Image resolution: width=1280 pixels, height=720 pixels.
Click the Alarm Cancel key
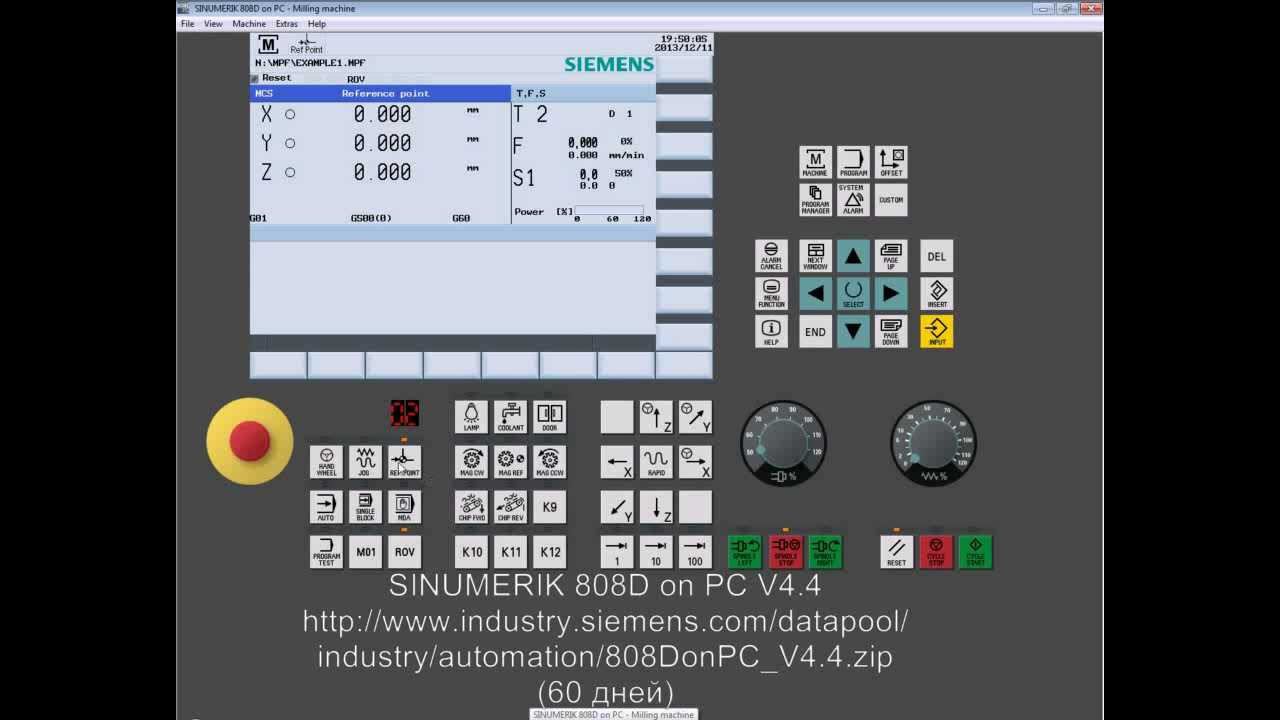[771, 256]
